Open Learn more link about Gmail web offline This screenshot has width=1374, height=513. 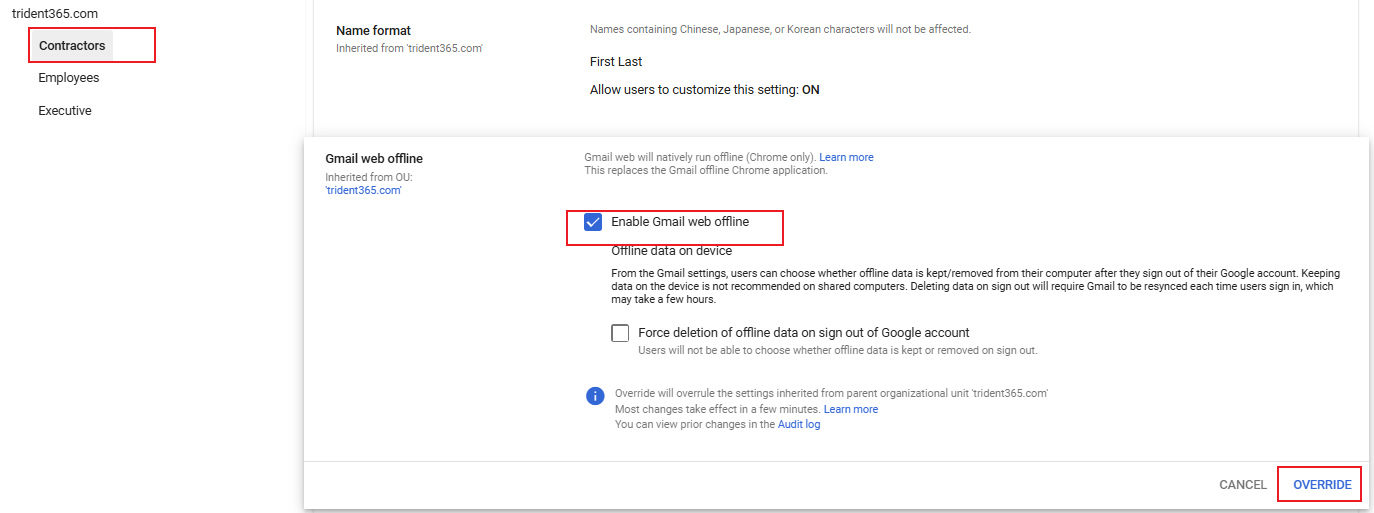(846, 157)
